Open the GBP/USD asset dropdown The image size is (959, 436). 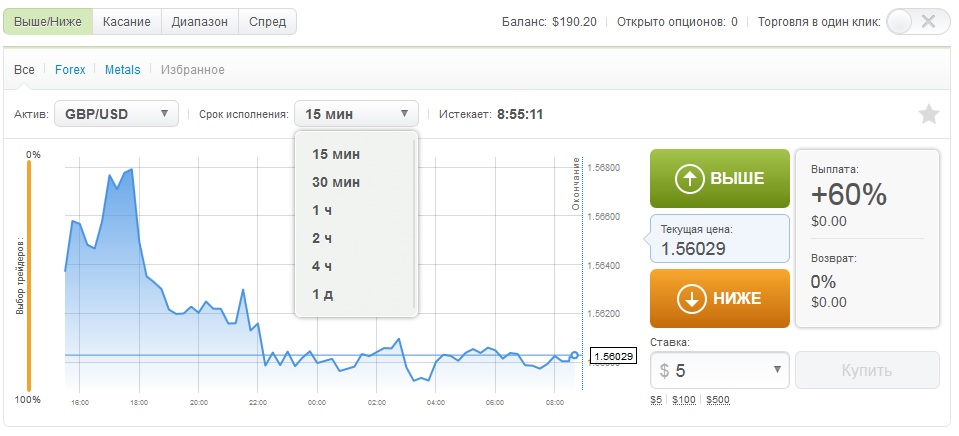point(116,114)
